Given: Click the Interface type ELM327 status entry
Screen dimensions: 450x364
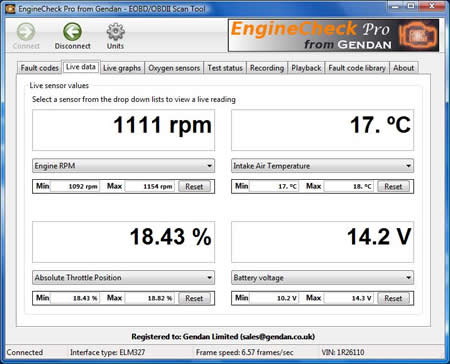Looking at the screenshot, I should click(x=107, y=352).
